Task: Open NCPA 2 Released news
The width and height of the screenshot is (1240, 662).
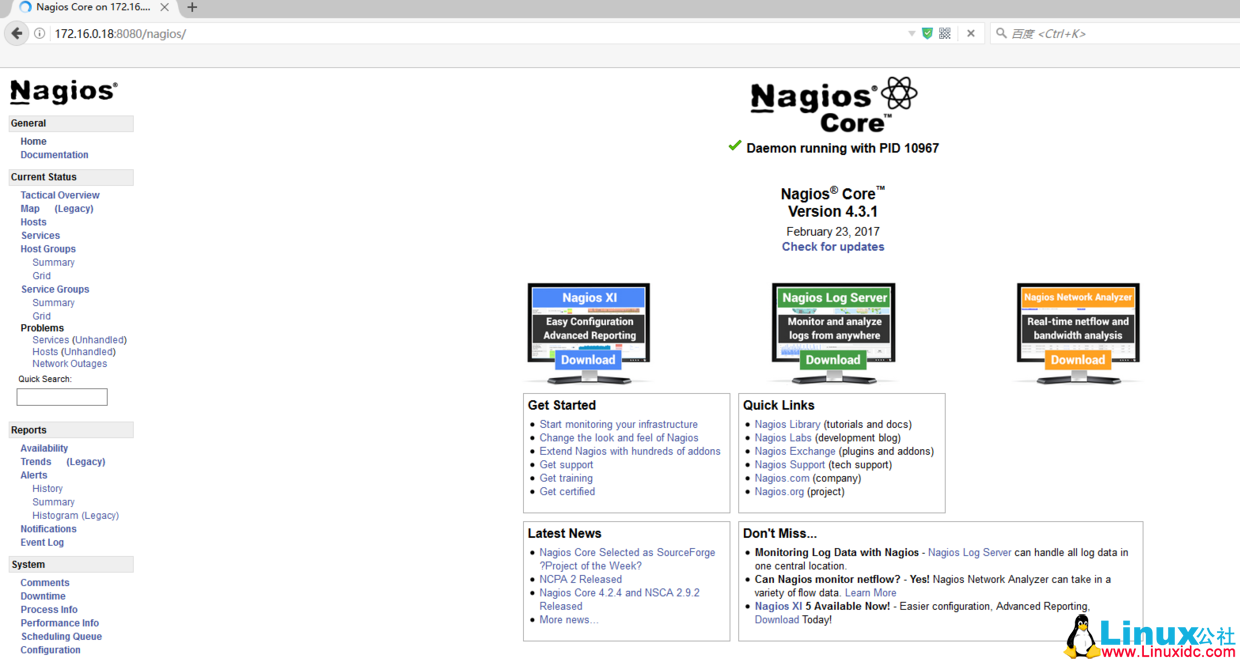Action: tap(581, 580)
